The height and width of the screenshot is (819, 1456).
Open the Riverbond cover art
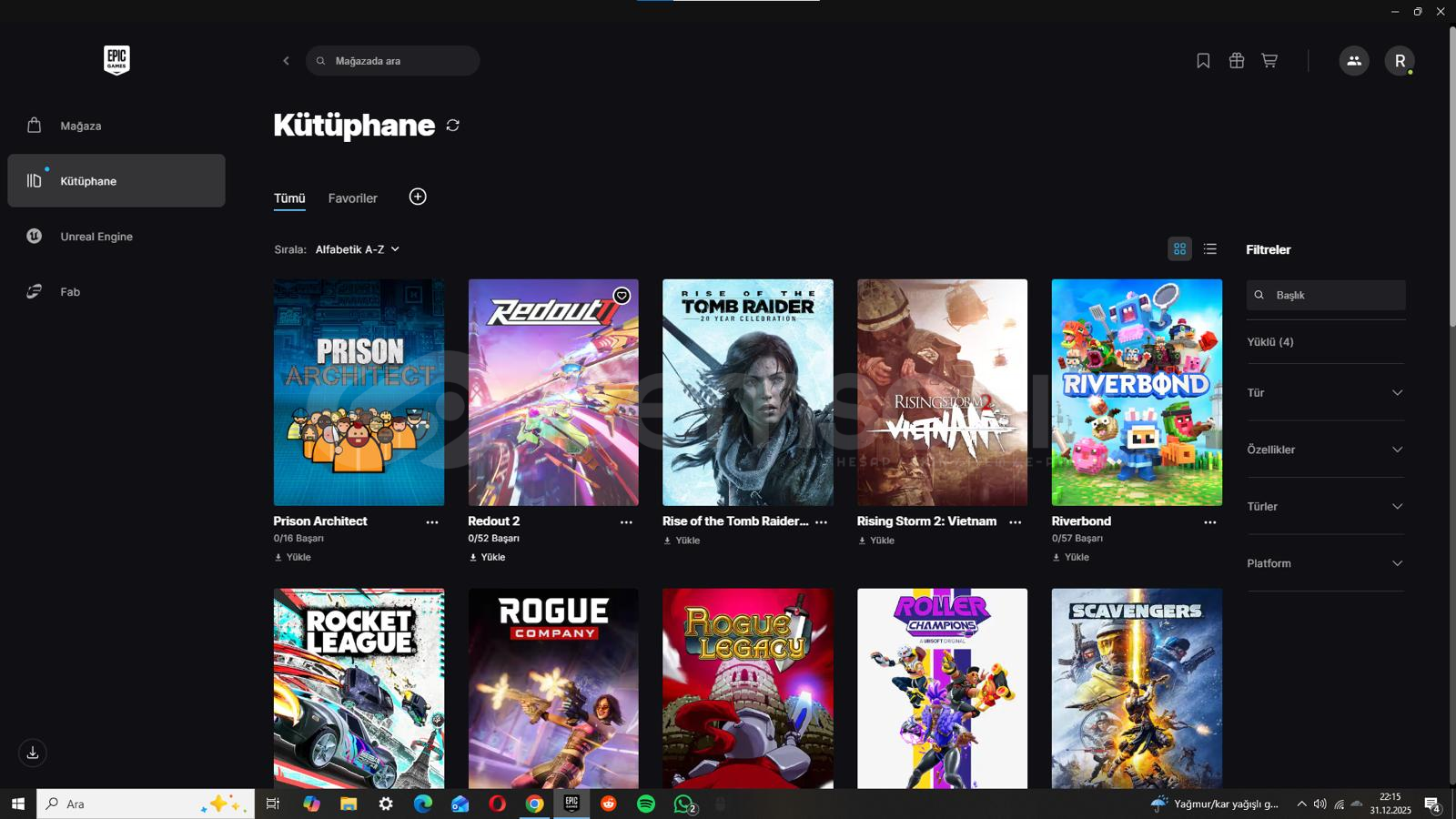1137,392
